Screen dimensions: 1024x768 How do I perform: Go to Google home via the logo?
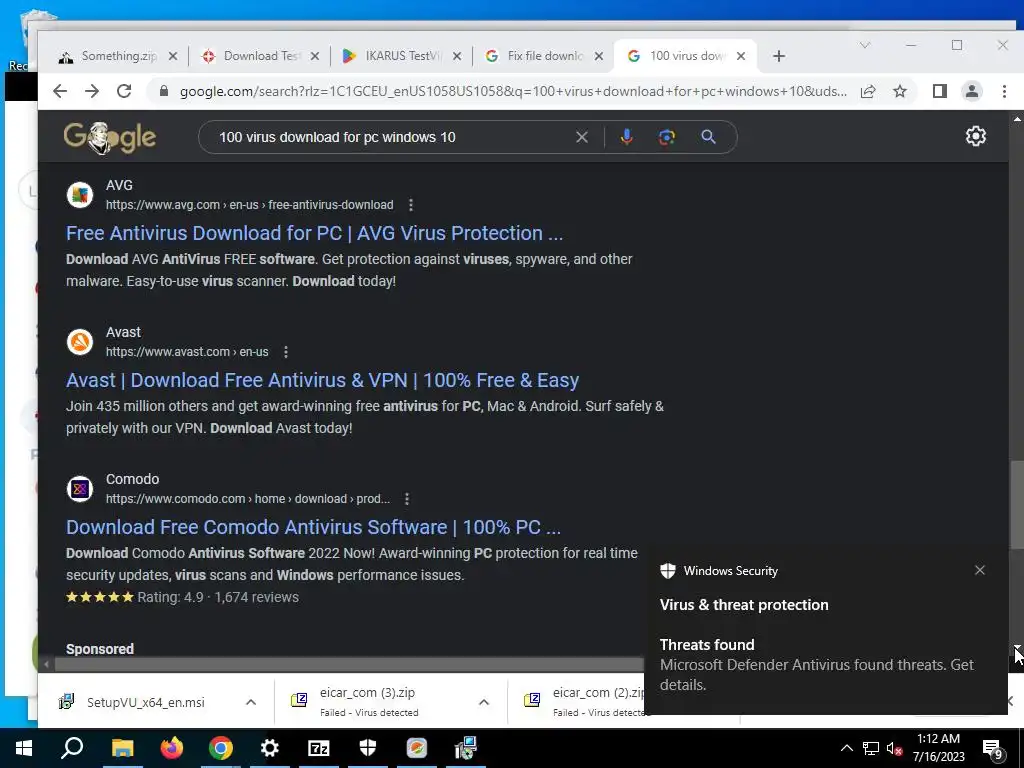click(x=110, y=137)
